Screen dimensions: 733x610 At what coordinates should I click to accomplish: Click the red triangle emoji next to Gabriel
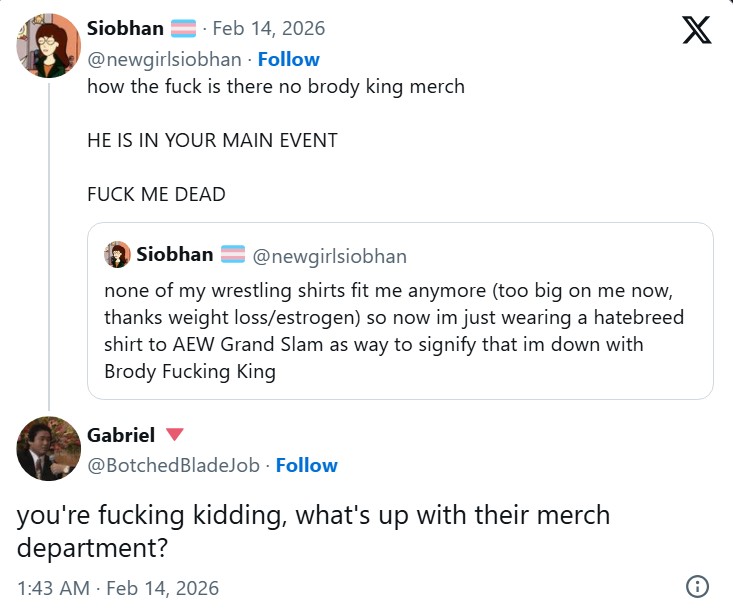click(174, 435)
